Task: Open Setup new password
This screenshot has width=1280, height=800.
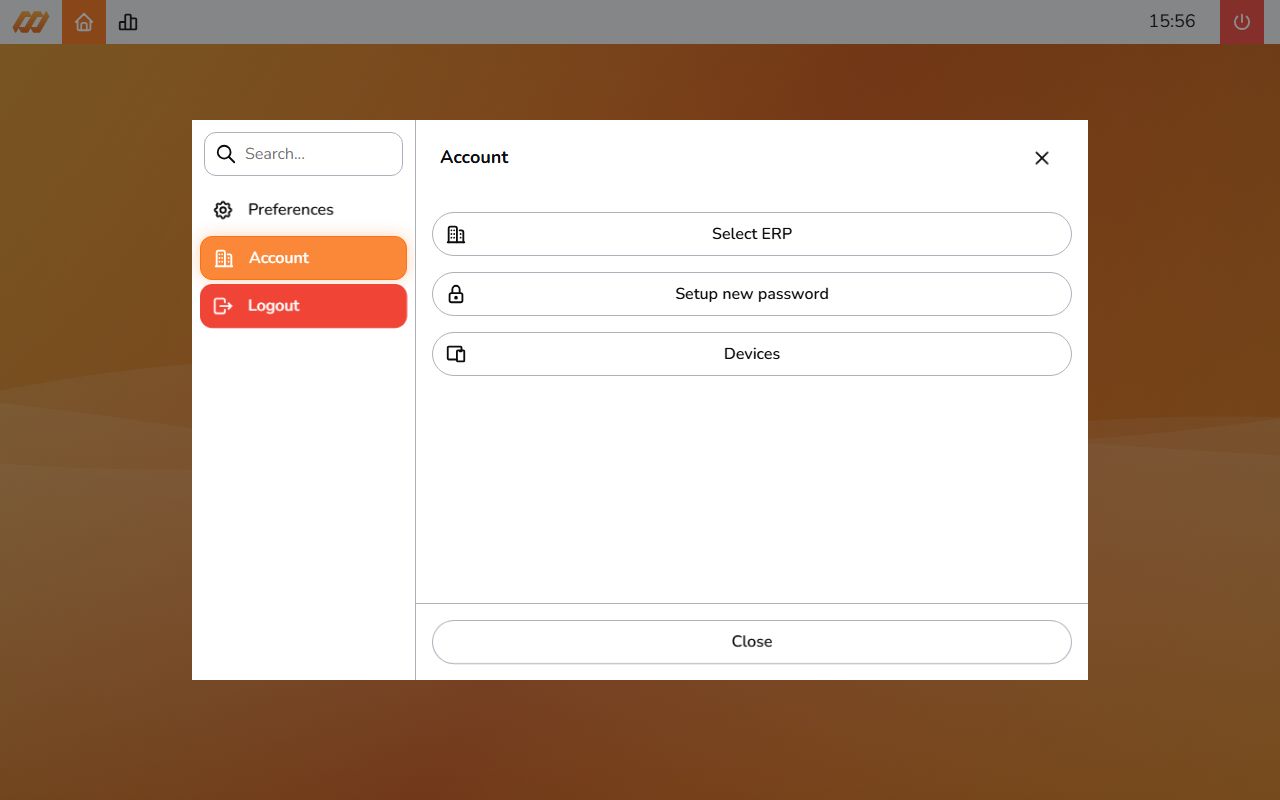Action: pyautogui.click(x=752, y=294)
